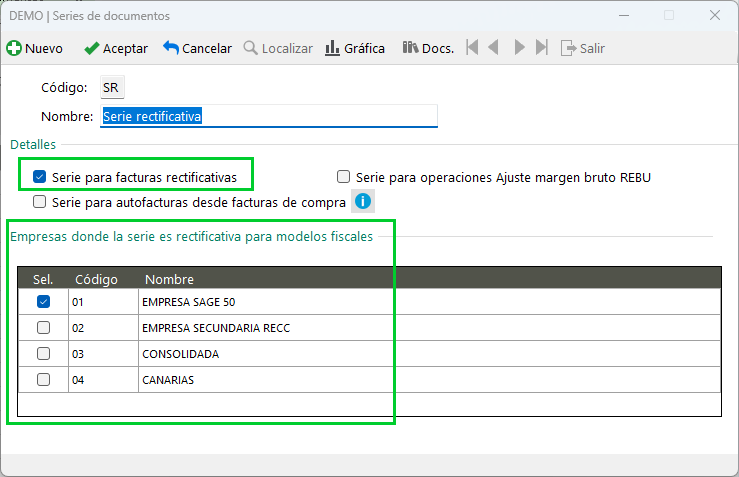Click code cell 02

tap(103, 328)
